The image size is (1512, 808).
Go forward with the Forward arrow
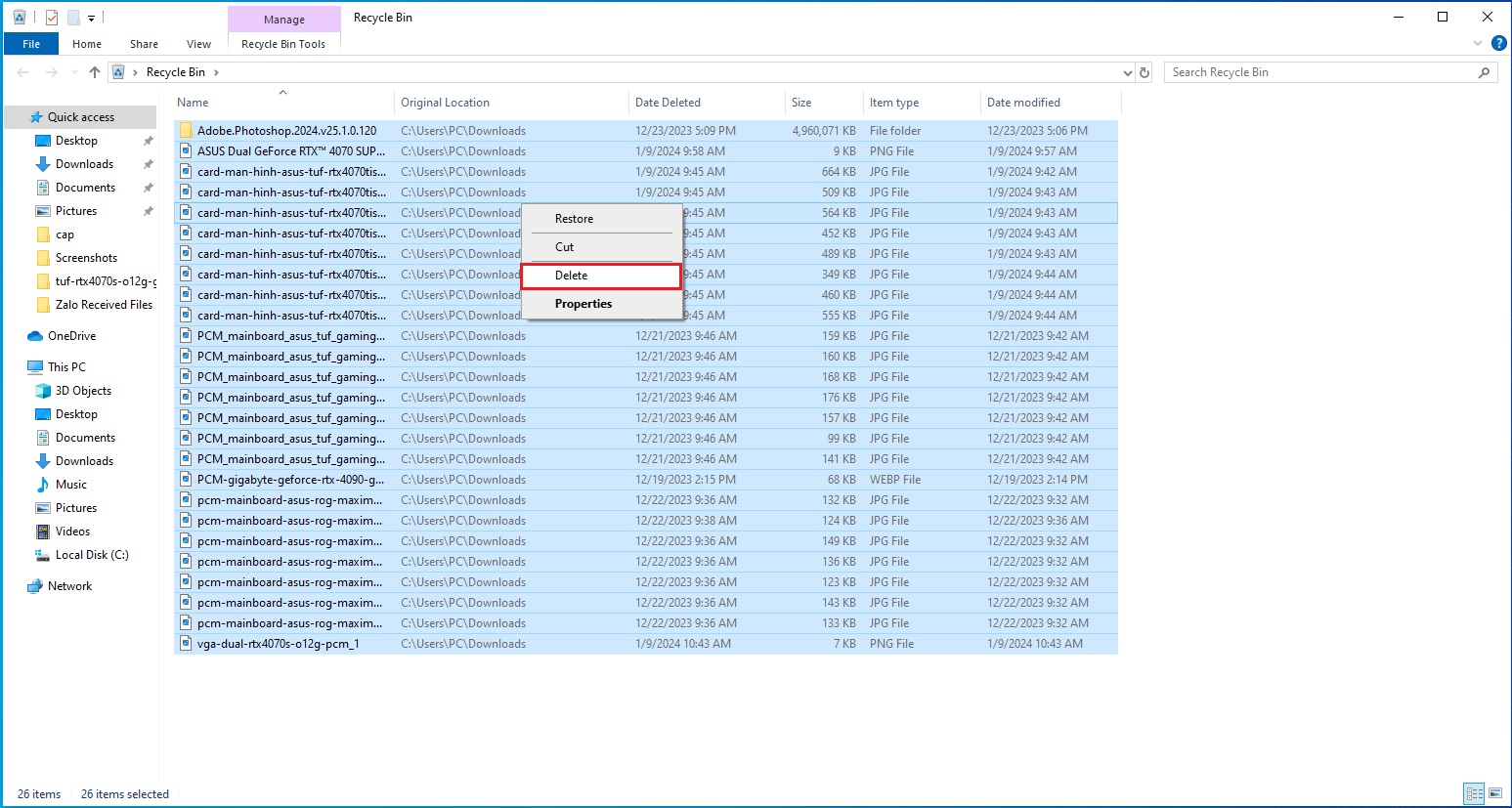(x=52, y=72)
